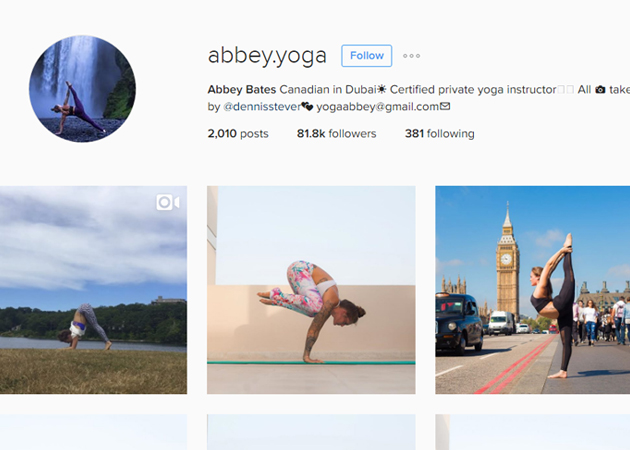
Task: Open the three-dot options menu
Action: (x=411, y=56)
